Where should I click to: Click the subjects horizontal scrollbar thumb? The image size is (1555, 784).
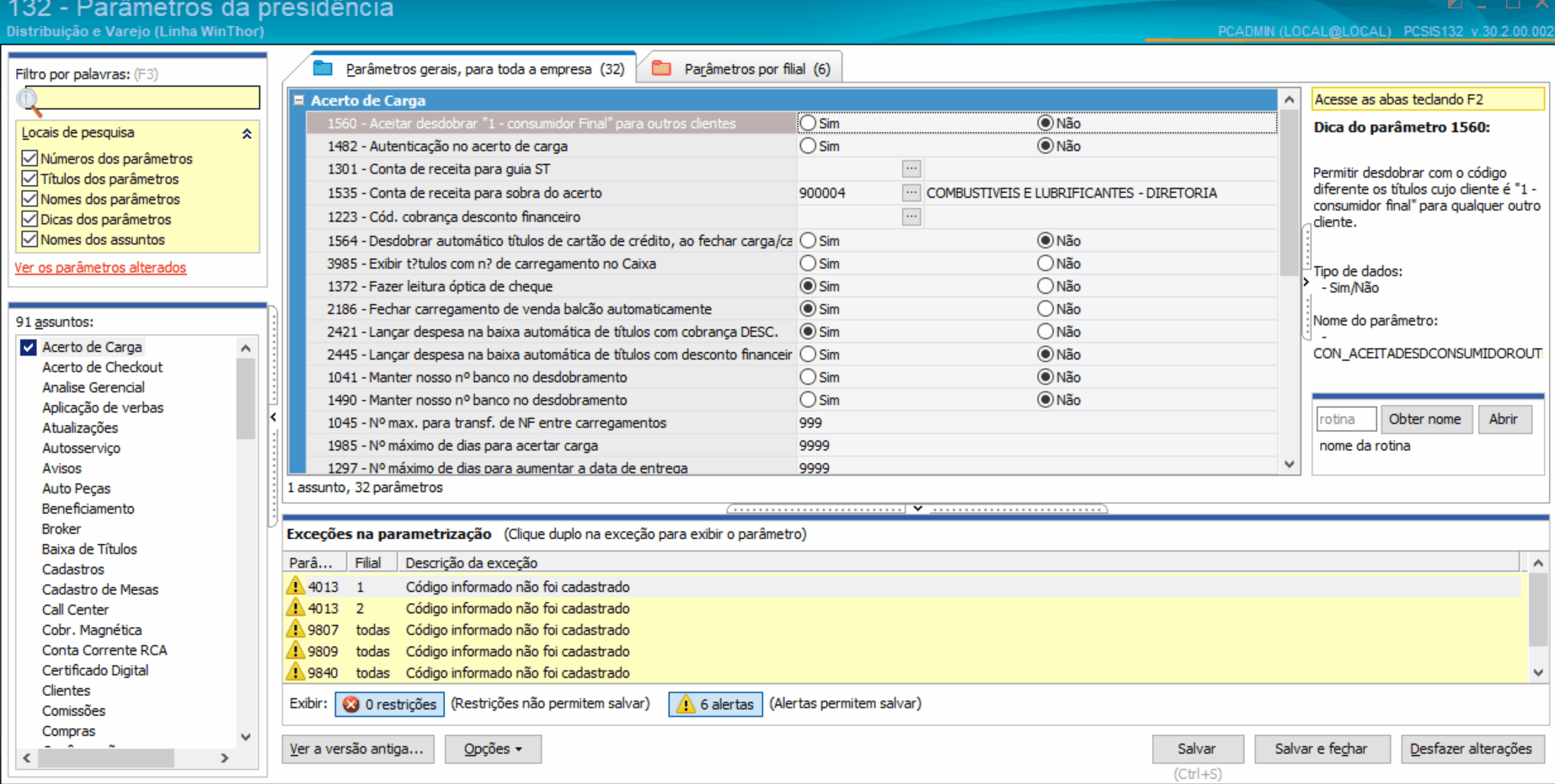pos(106,758)
